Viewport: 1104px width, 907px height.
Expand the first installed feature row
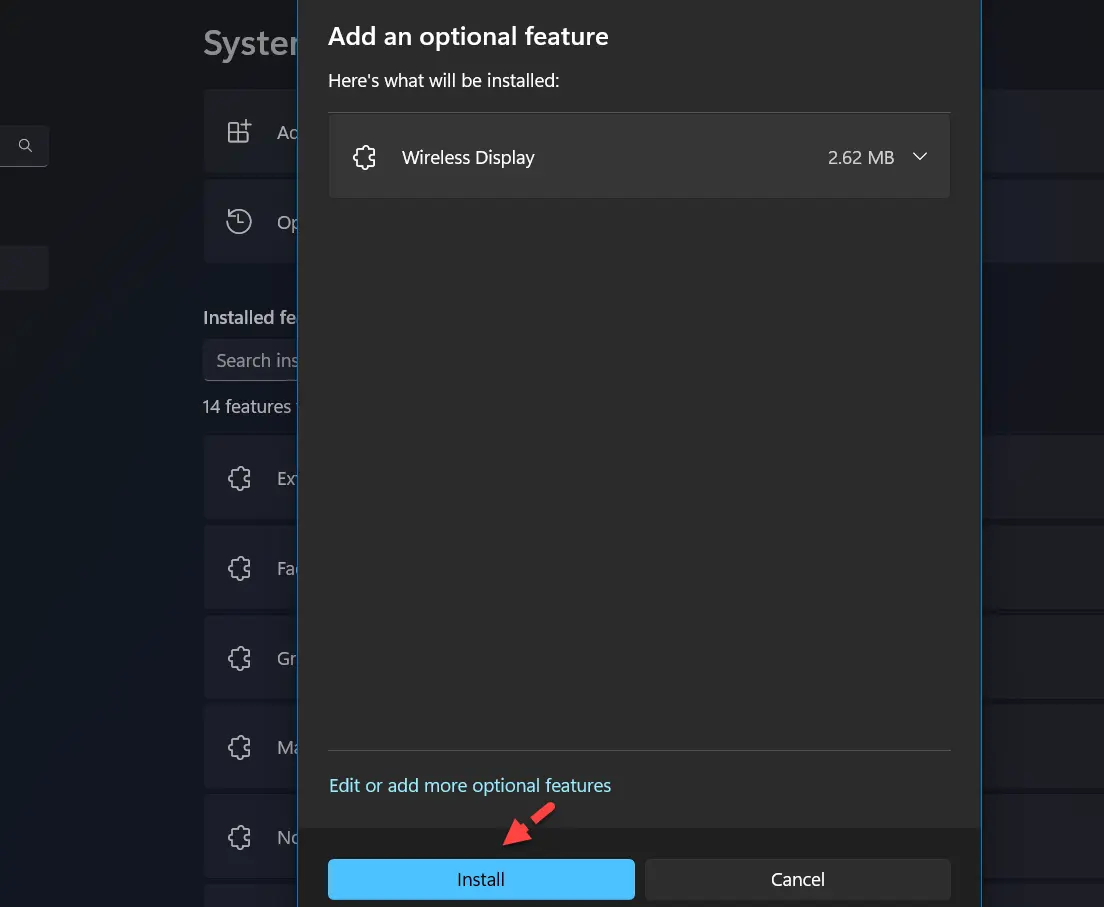250,478
